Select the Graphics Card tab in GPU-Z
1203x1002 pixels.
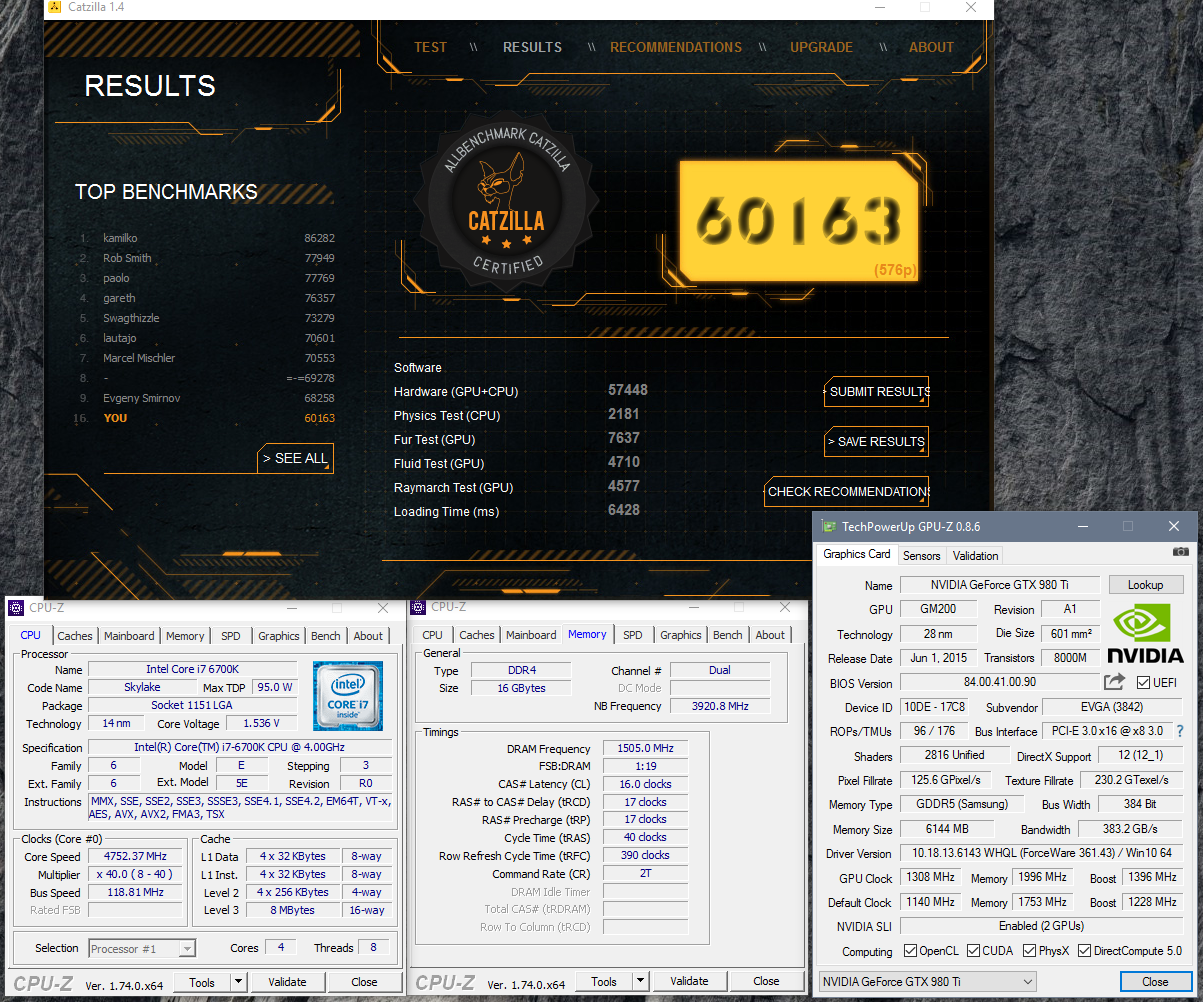(x=857, y=554)
